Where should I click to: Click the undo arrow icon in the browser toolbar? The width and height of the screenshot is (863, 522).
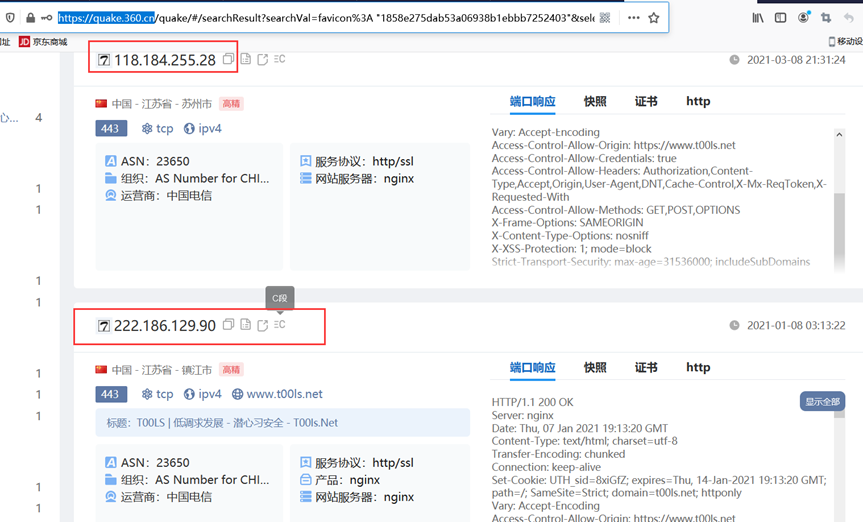[849, 18]
